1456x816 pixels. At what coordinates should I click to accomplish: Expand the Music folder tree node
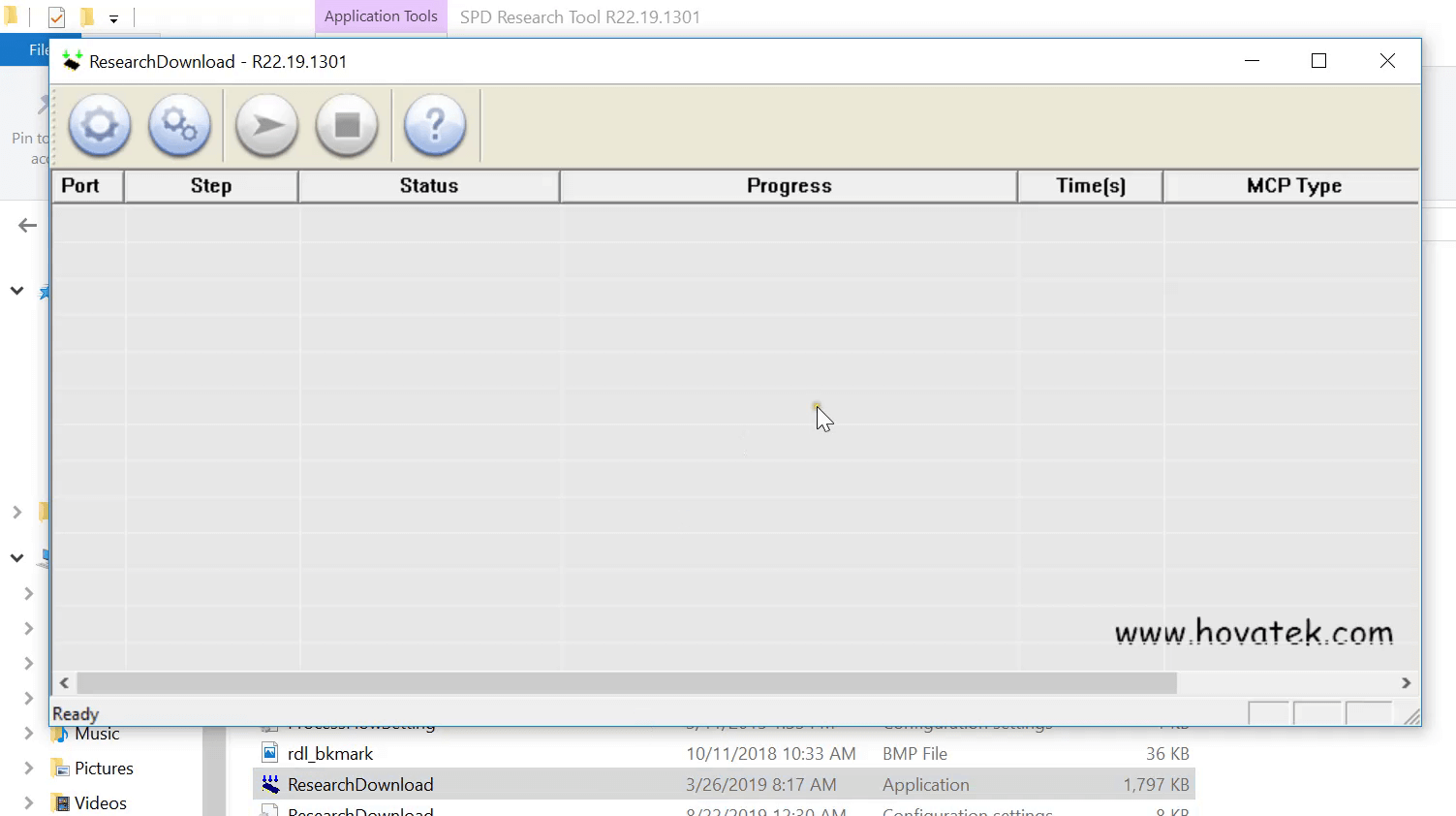[x=29, y=734]
